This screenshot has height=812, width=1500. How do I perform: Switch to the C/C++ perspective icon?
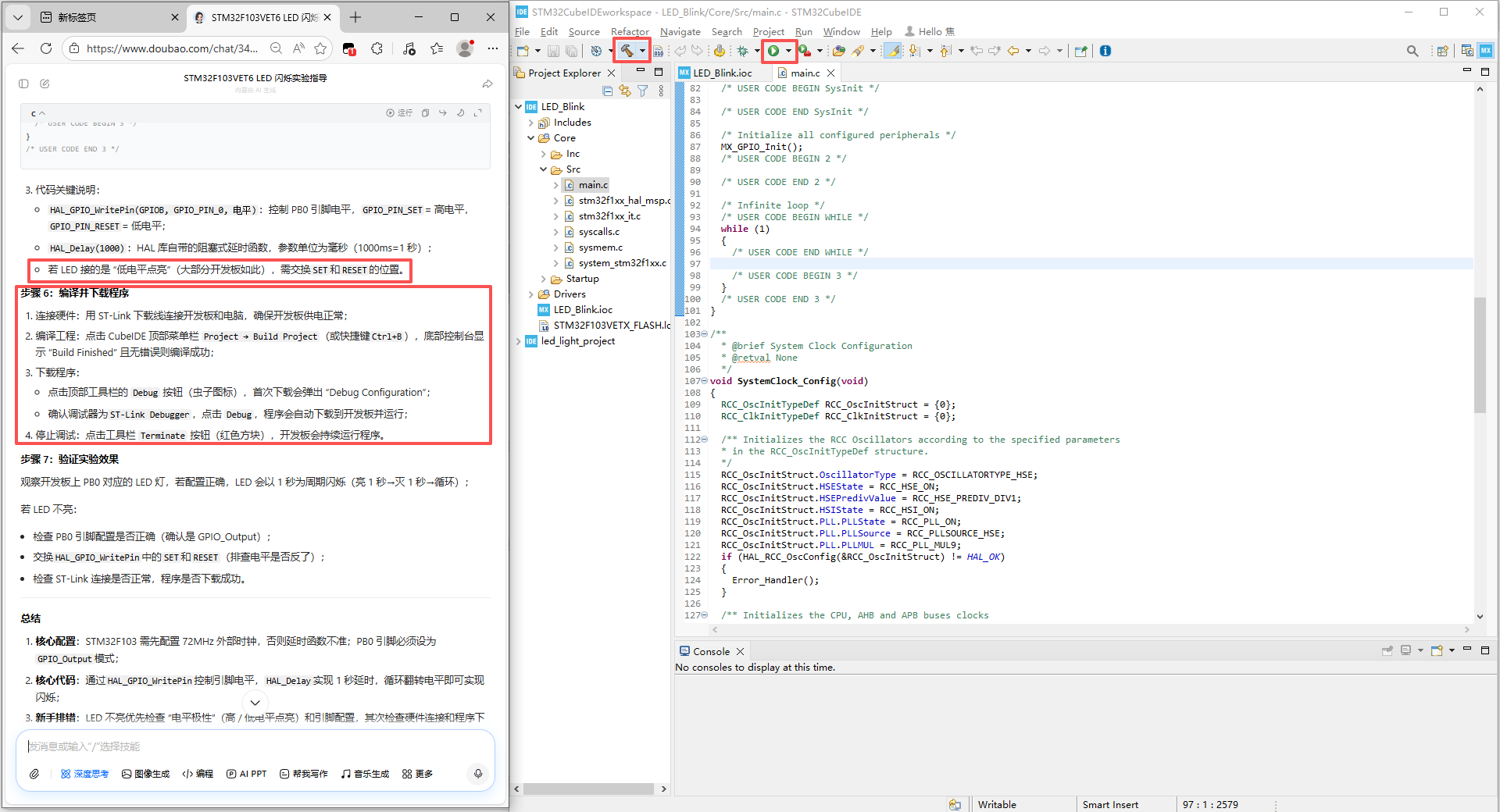coord(1467,51)
